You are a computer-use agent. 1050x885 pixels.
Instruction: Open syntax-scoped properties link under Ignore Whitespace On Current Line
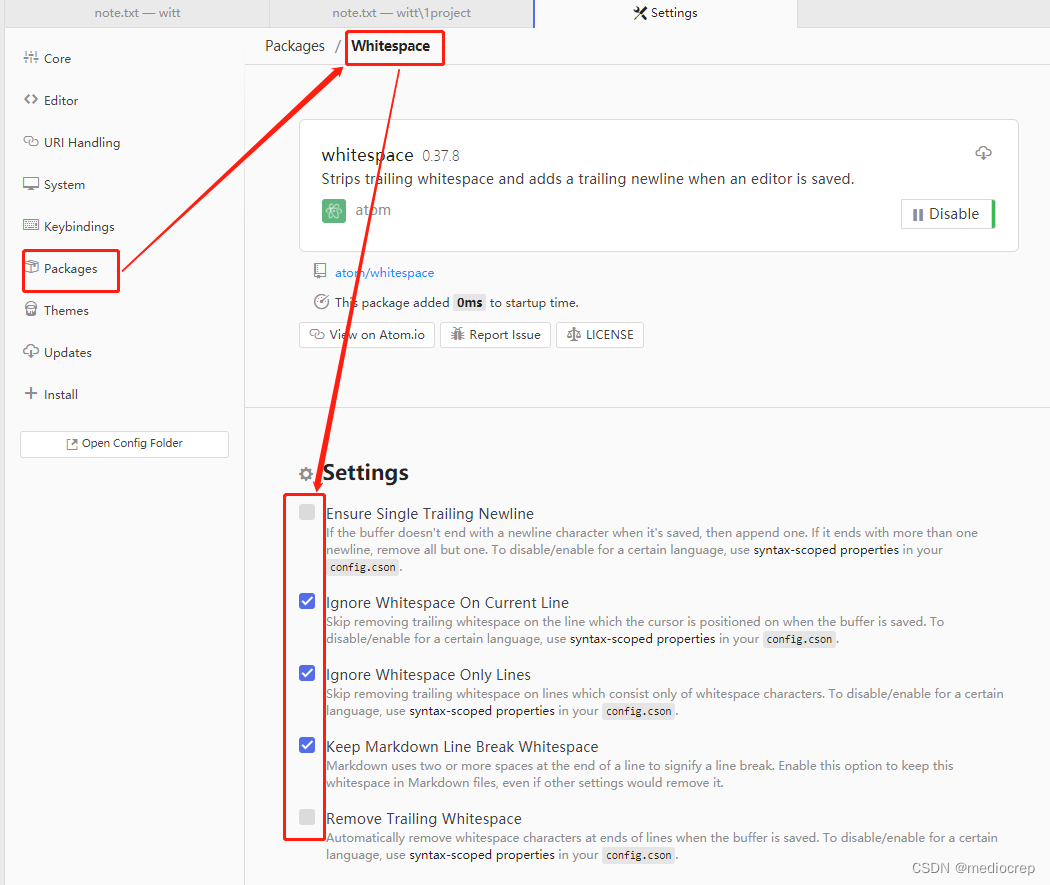coord(642,639)
